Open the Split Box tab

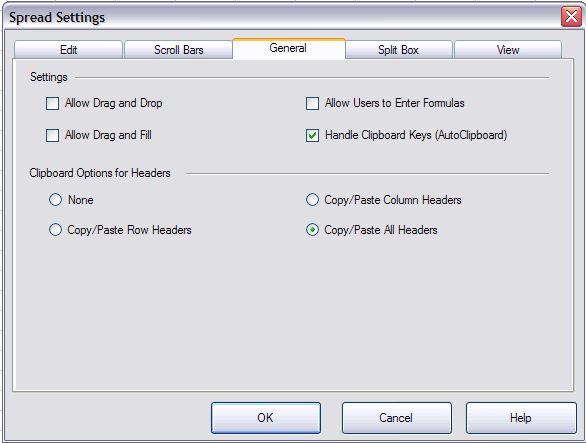click(398, 50)
